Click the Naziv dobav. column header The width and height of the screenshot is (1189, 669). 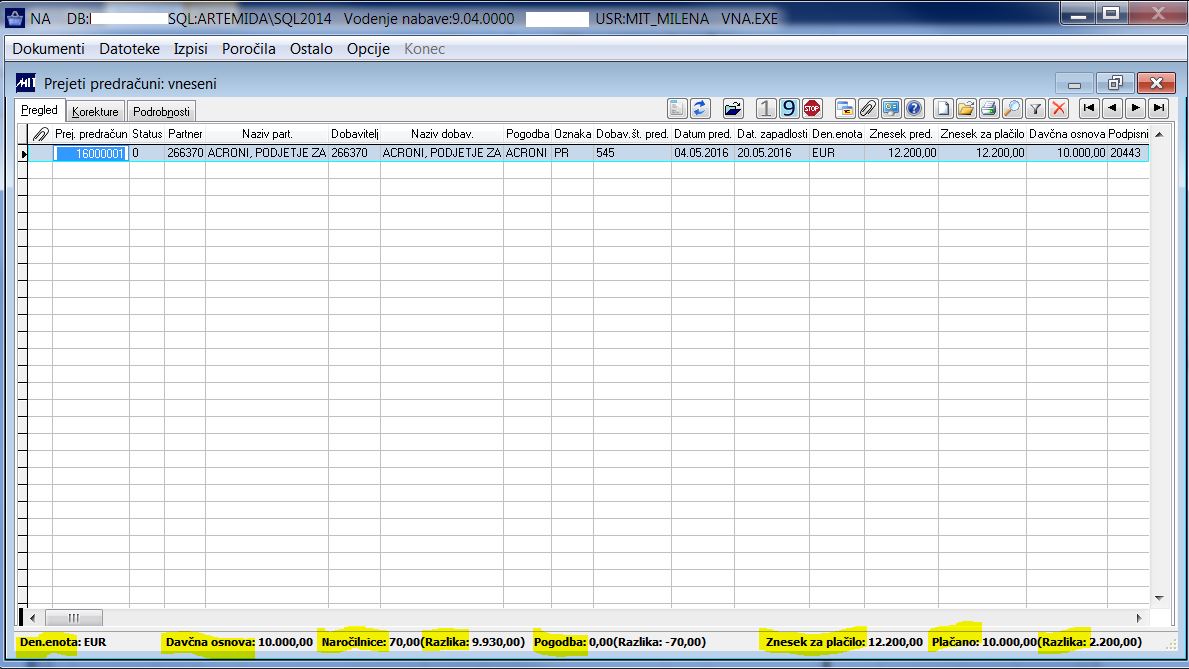tap(442, 133)
